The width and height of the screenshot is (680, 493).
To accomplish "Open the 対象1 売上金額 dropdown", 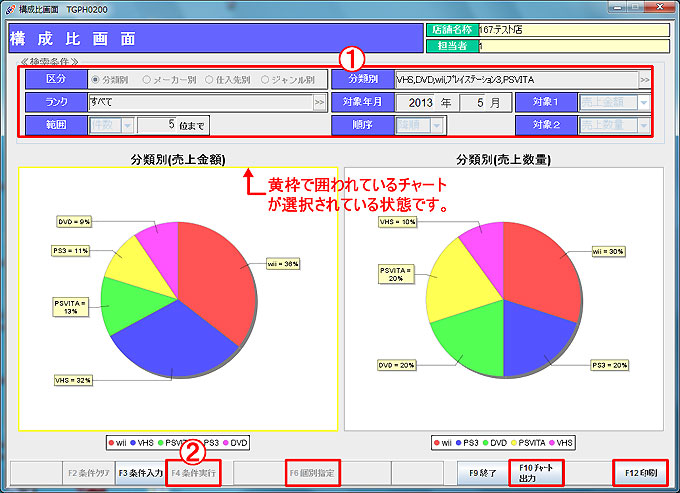I will coord(644,103).
